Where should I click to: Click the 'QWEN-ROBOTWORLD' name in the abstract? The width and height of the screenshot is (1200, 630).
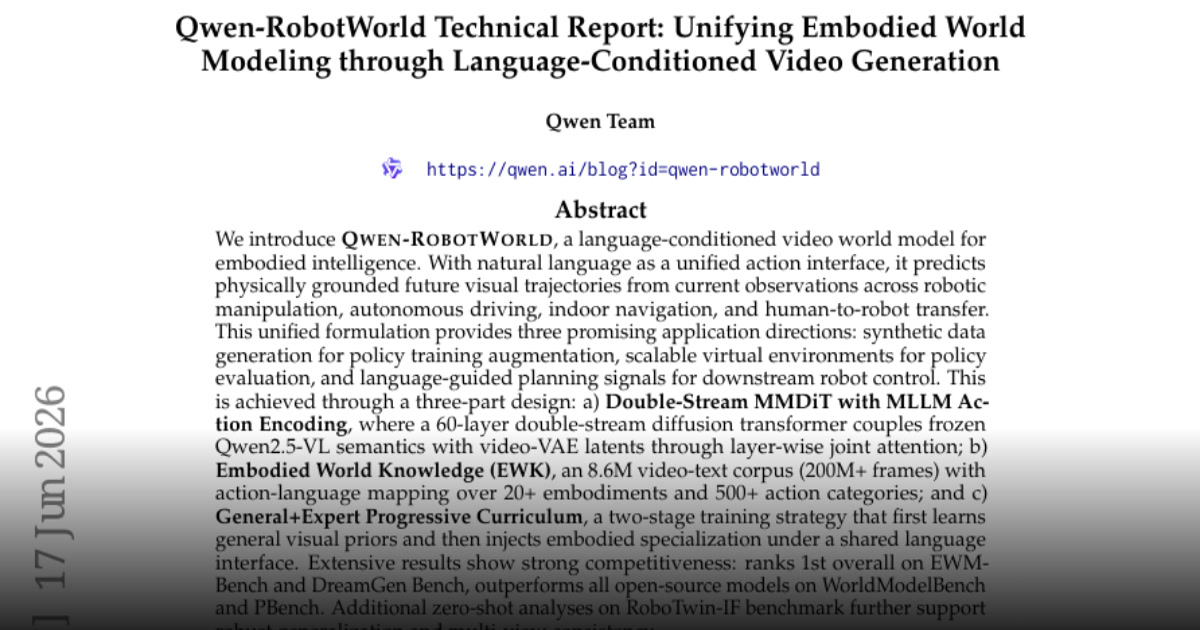click(x=447, y=240)
